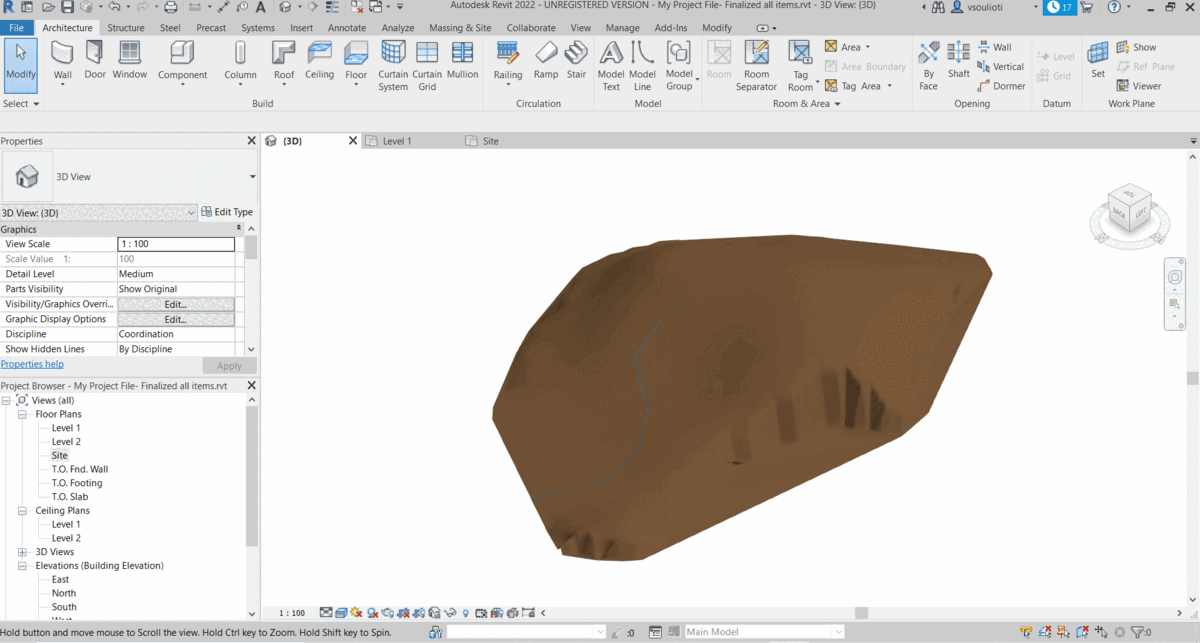Collapse the Floor Plans tree node
Image resolution: width=1200 pixels, height=643 pixels.
click(22, 414)
